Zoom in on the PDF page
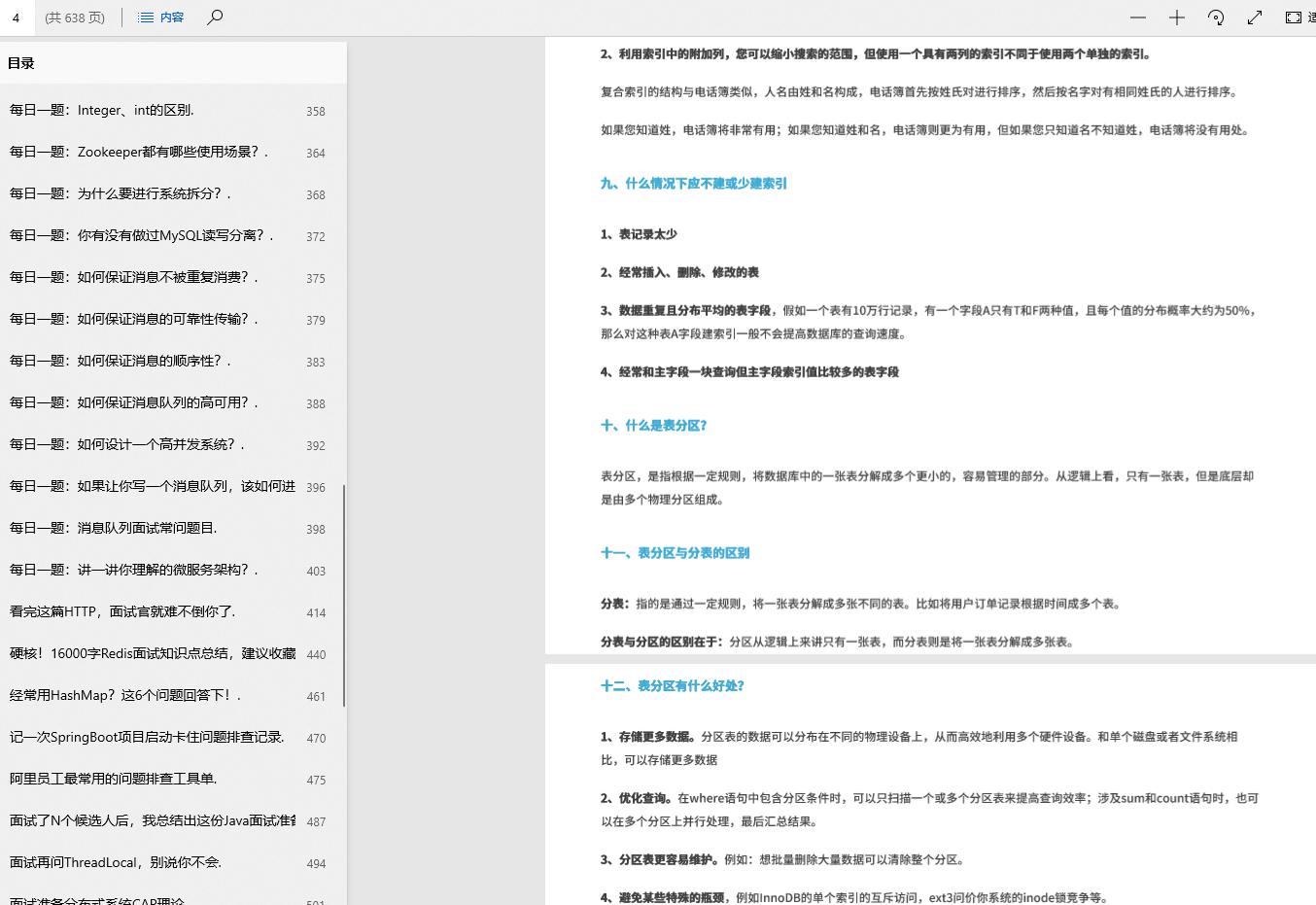 pos(1176,17)
